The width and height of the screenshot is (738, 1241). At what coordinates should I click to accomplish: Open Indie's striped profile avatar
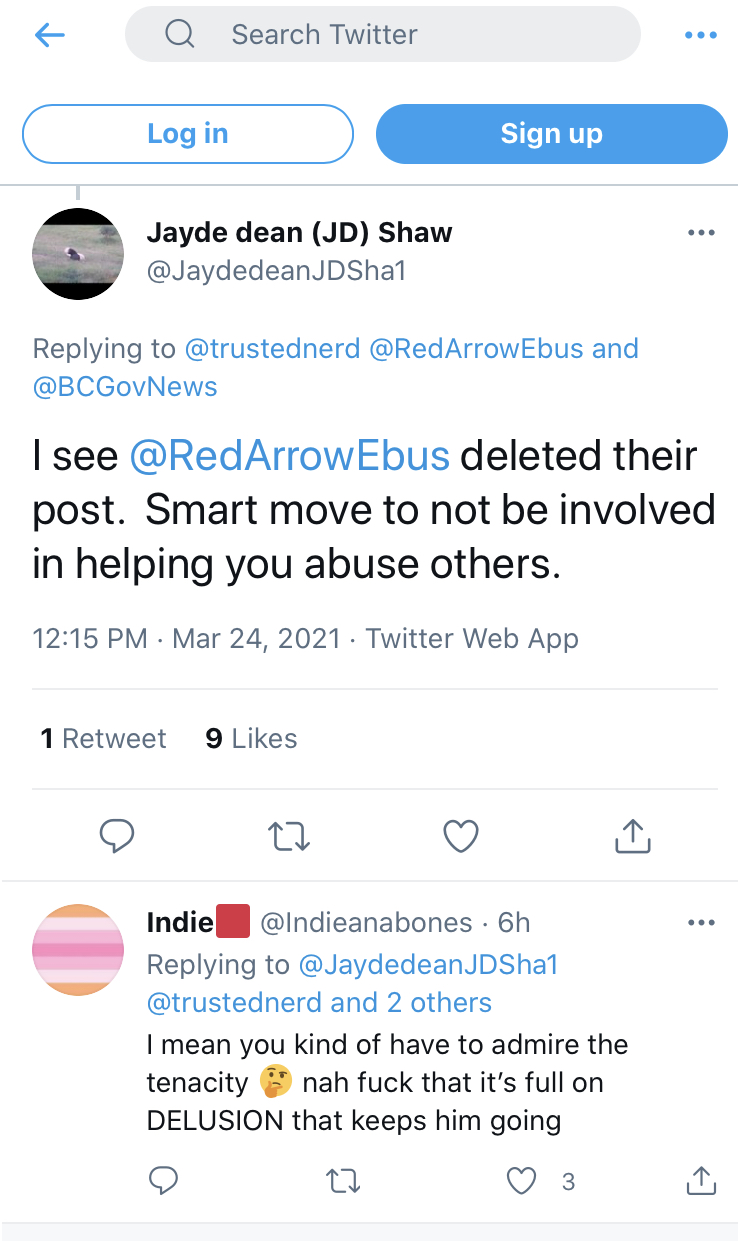tap(78, 949)
